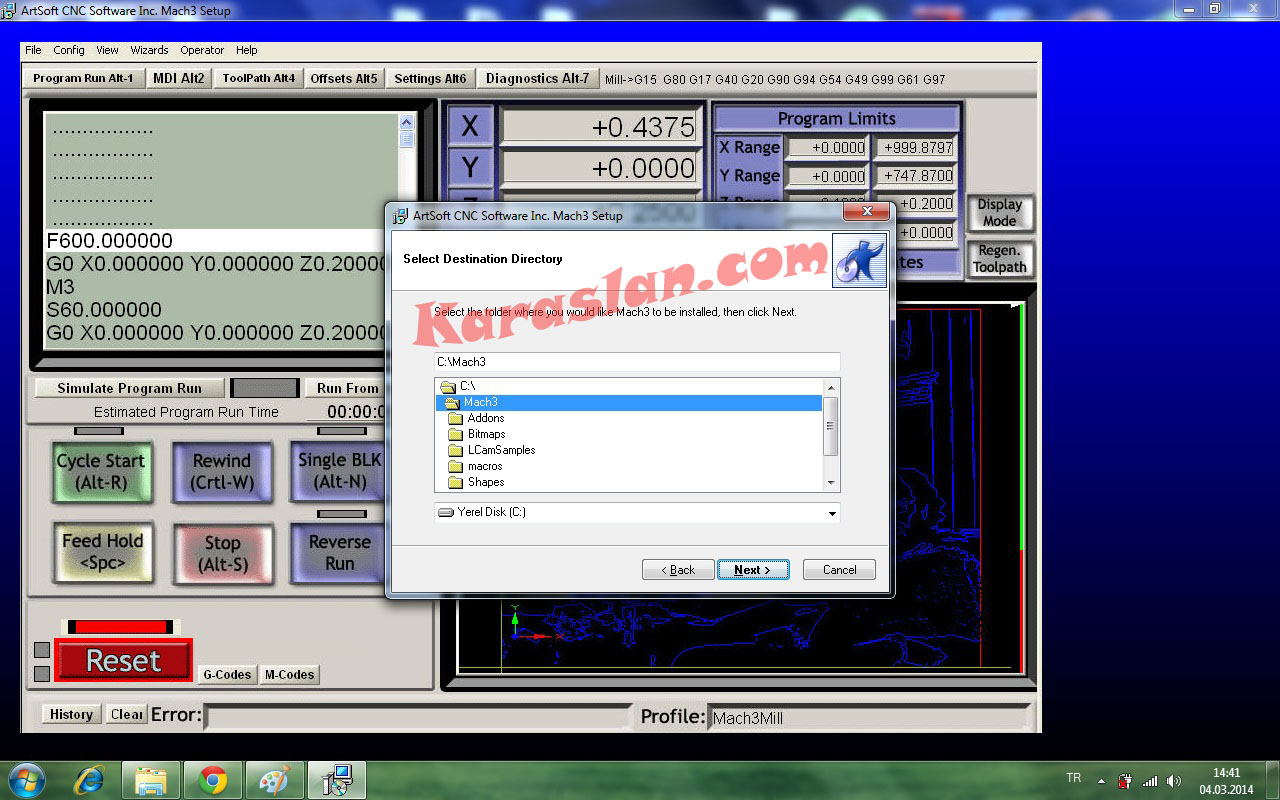The image size is (1280, 800).
Task: Open the View menu
Action: pos(107,50)
